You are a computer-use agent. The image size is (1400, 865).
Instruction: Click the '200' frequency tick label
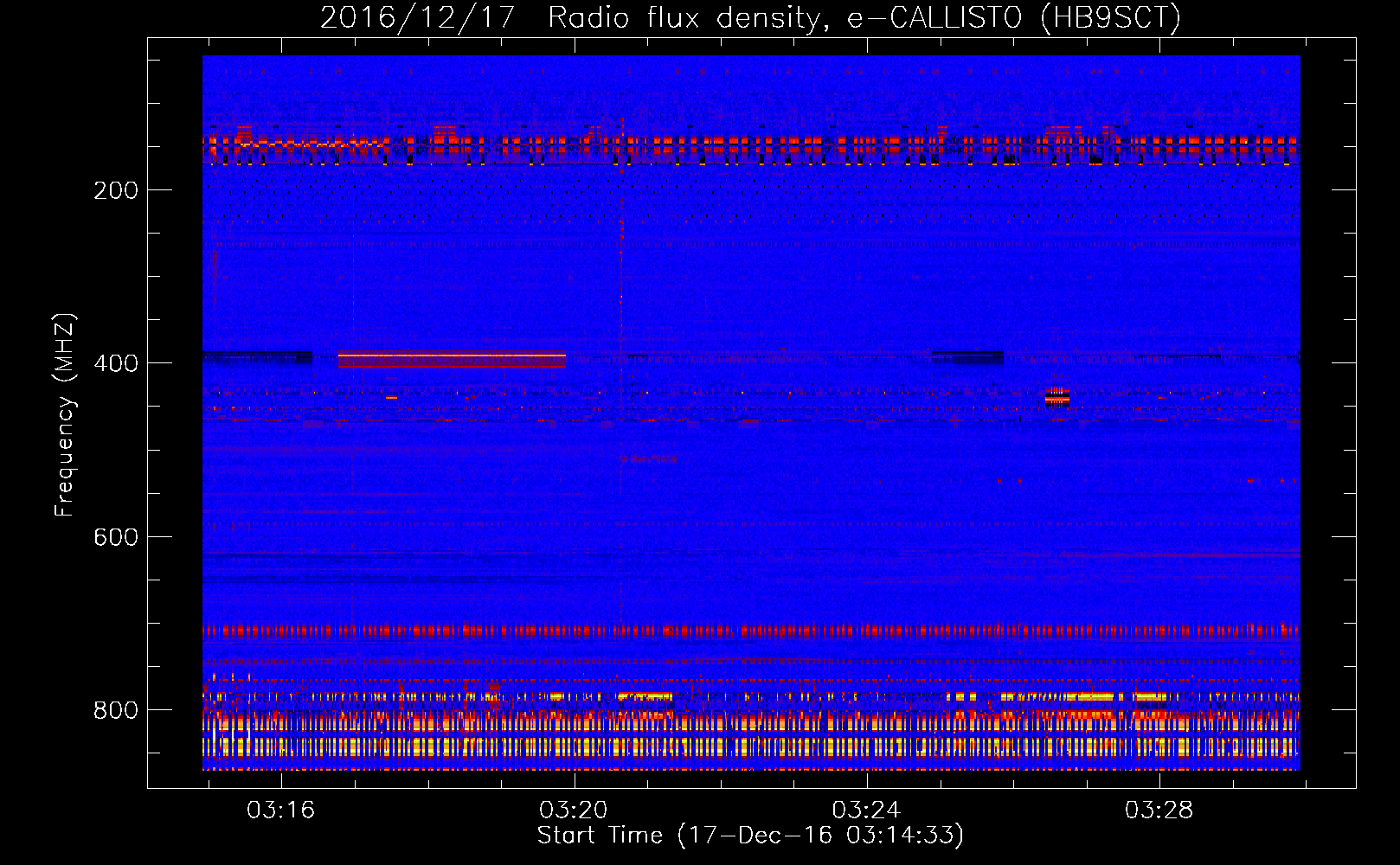pos(116,190)
